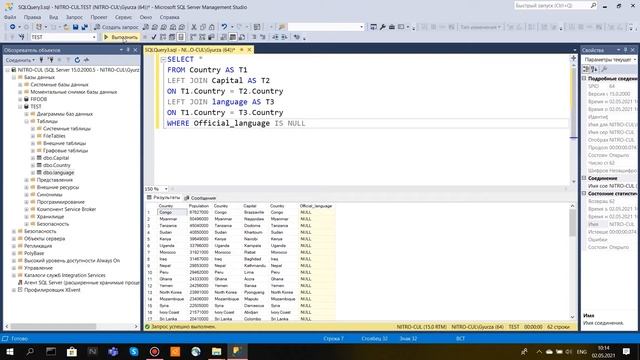Click Connect plug icon in Object Explorer
The width and height of the screenshot is (640, 360).
click(41, 60)
